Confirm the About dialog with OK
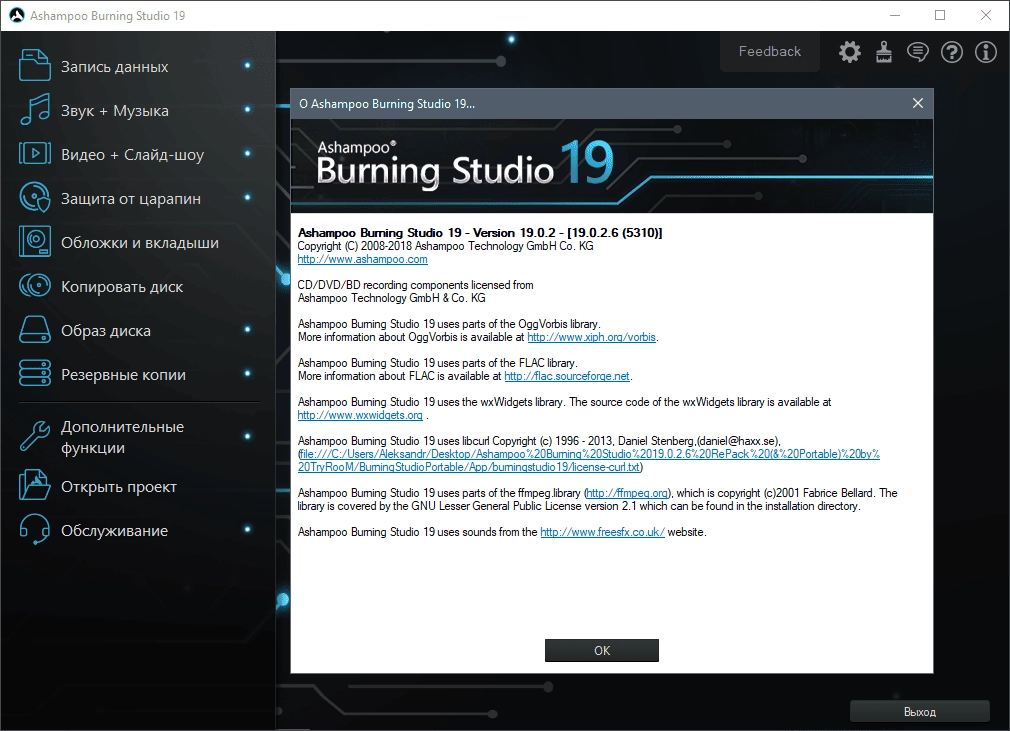Viewport: 1010px width, 731px height. [x=602, y=650]
